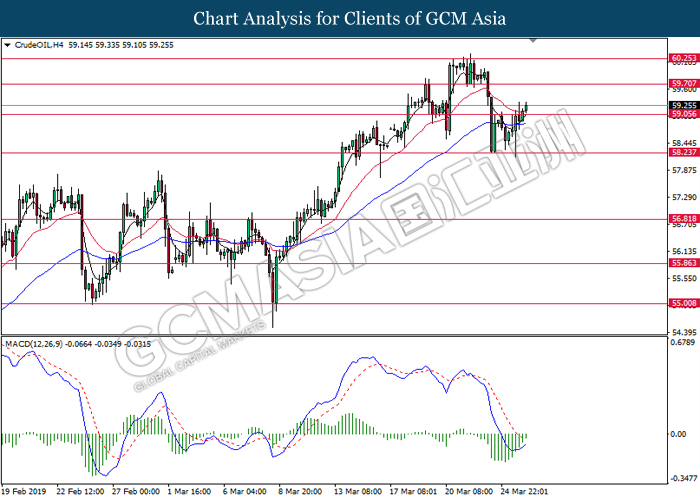This screenshot has height=500, width=700.
Task: Click the MACD values -0.0664 -0.0349 -0.0315
Action: coord(109,344)
